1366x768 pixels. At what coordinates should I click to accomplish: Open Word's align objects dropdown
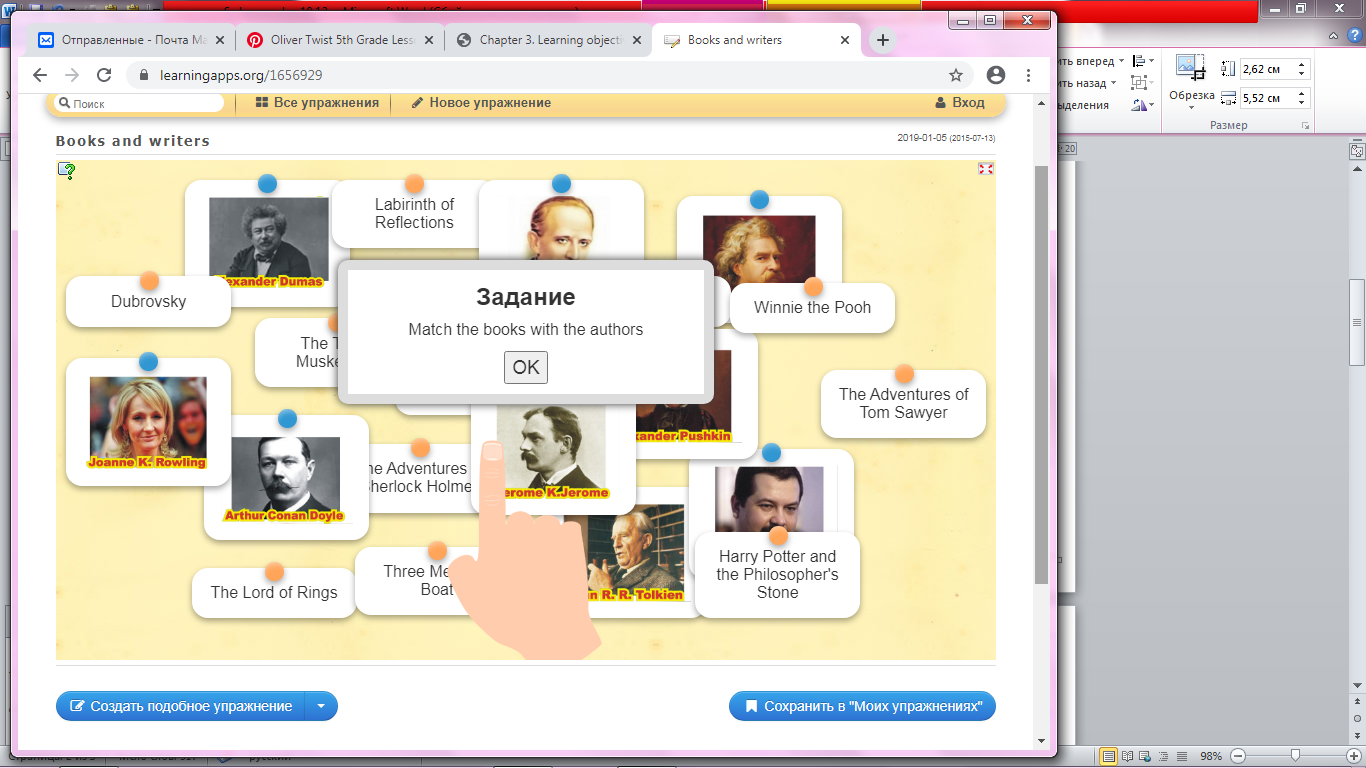[x=1141, y=62]
